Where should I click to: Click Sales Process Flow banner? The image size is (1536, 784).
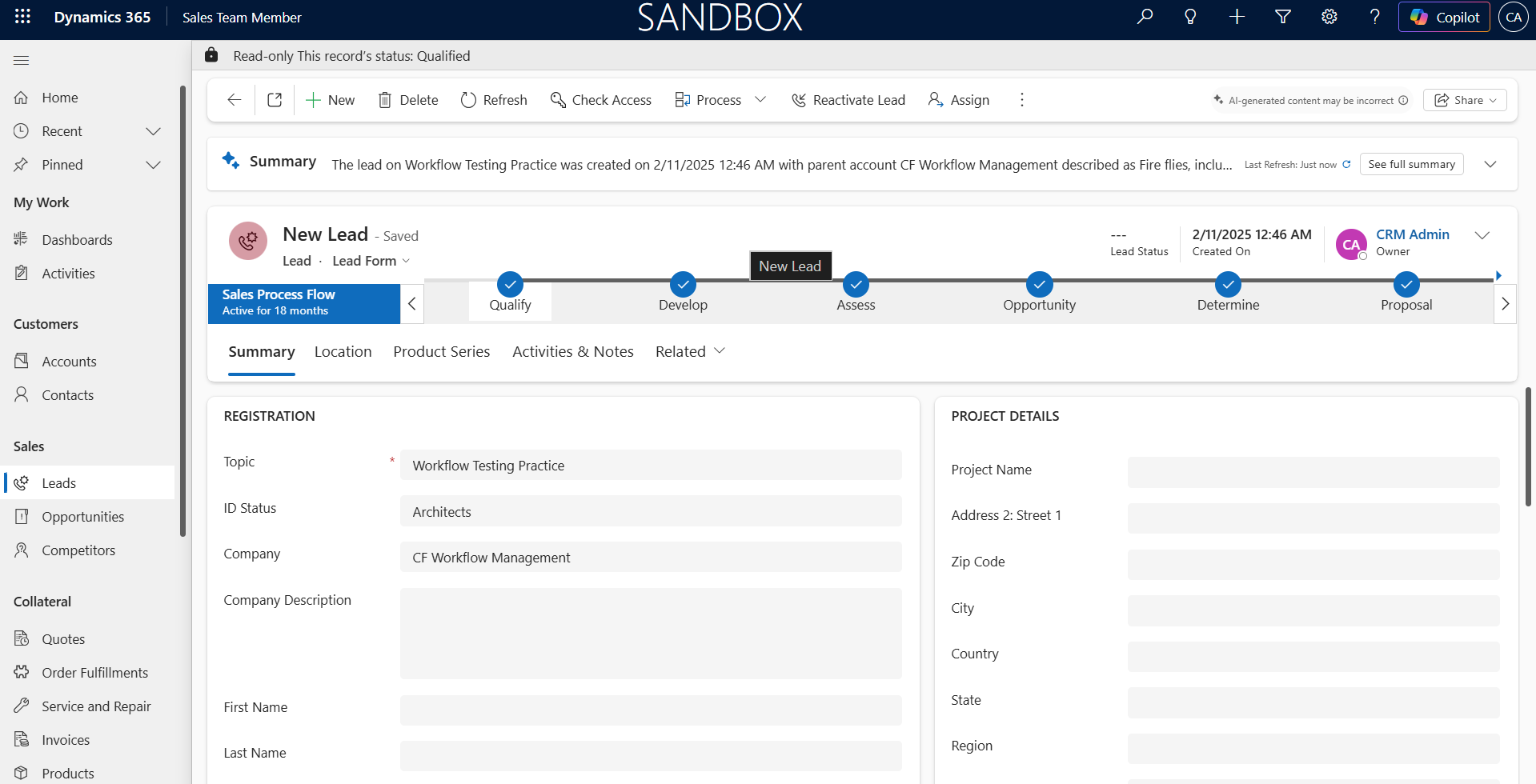(x=304, y=304)
